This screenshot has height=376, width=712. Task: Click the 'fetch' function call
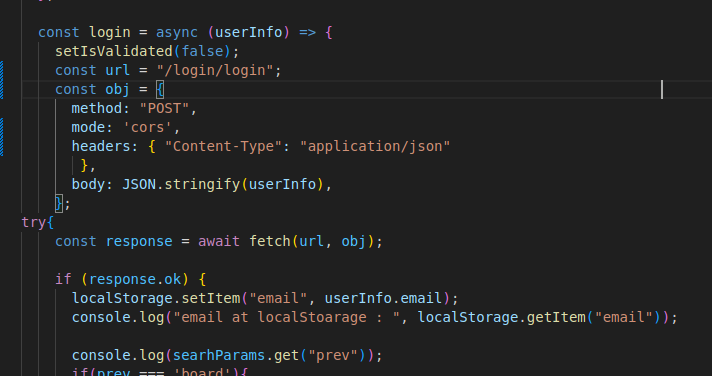click(x=270, y=242)
